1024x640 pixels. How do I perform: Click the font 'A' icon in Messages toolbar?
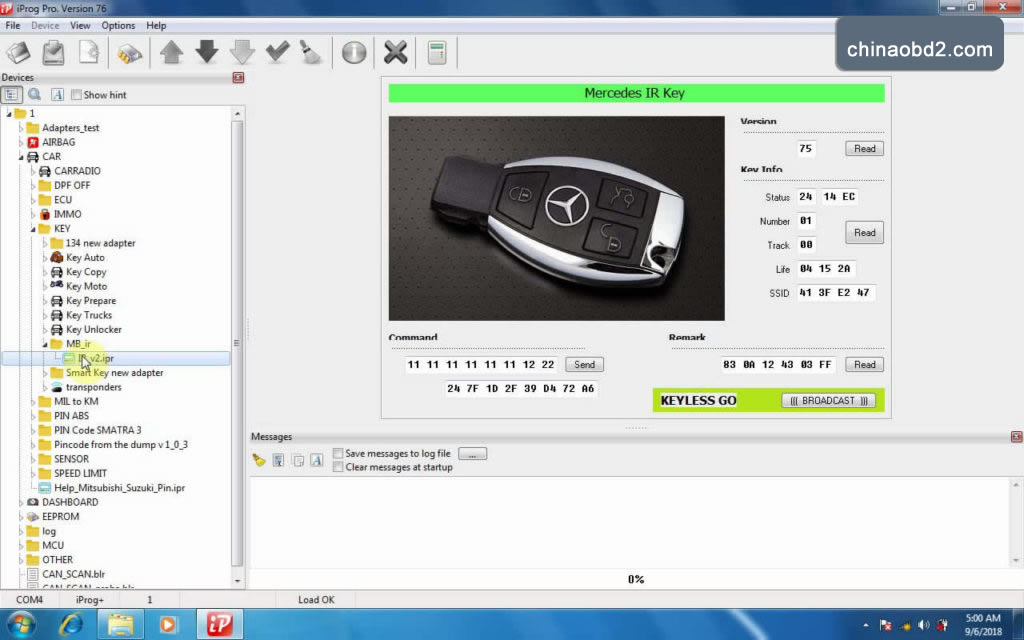[317, 460]
